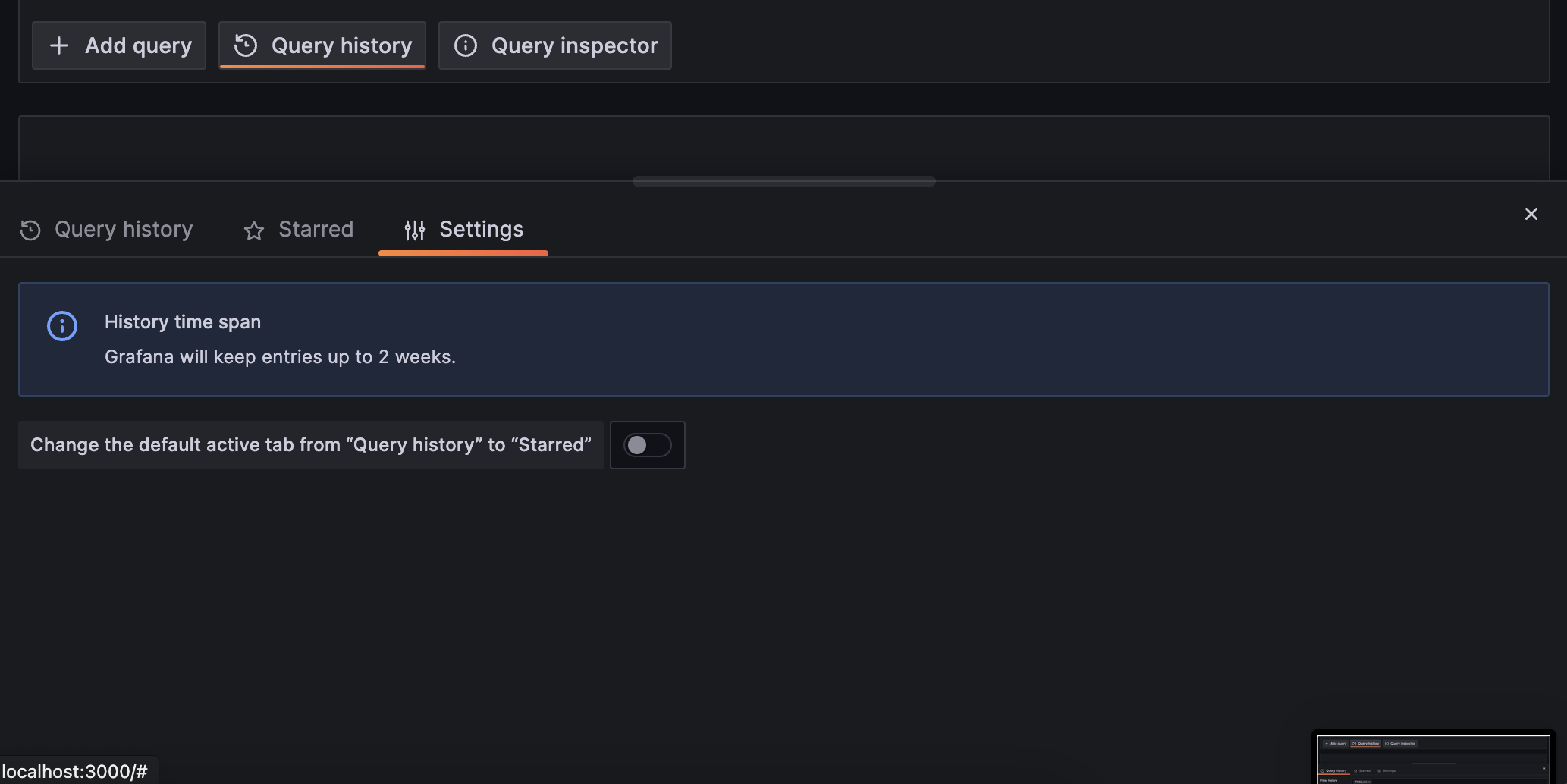This screenshot has height=784, width=1567.
Task: Close the query history drawer with the X
Action: 1531,214
